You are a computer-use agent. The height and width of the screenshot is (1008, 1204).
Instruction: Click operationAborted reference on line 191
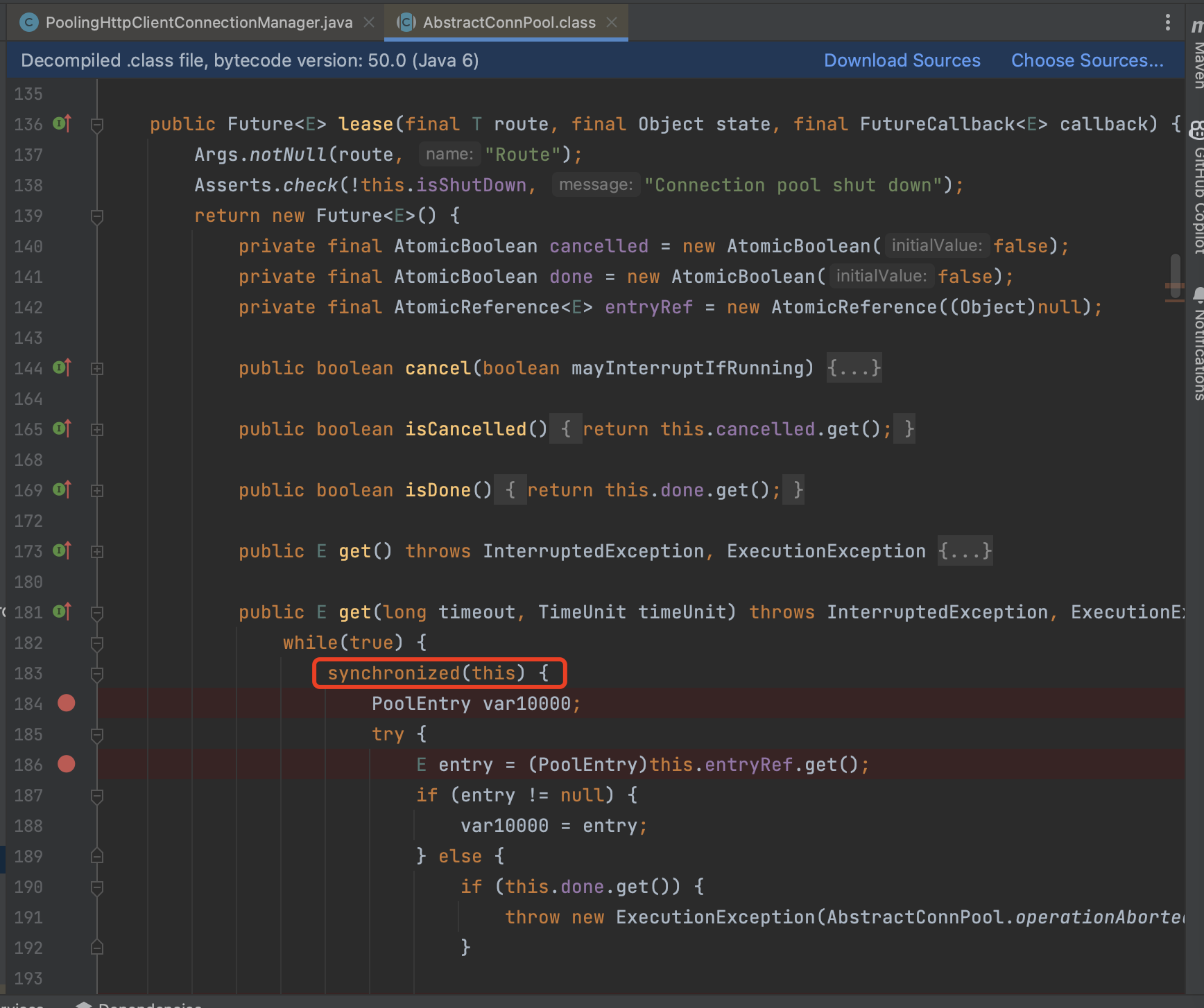[x=1099, y=917]
